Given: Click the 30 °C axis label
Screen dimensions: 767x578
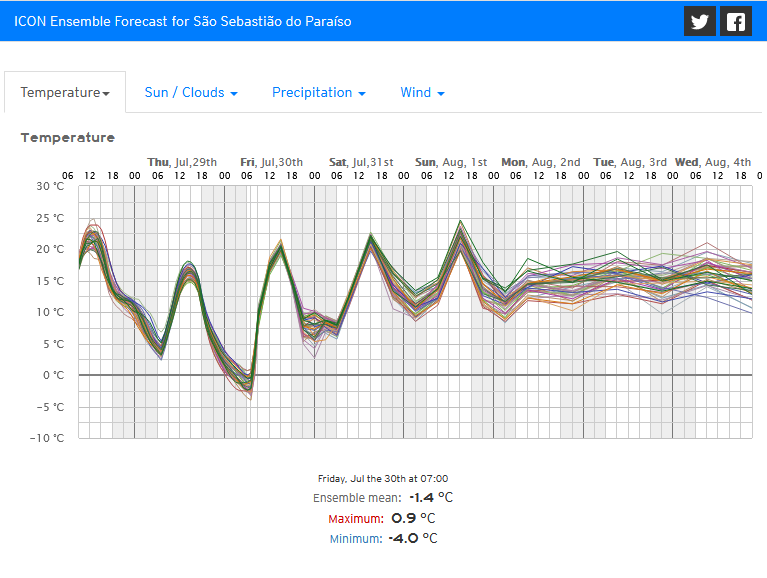Looking at the screenshot, I should point(50,186).
